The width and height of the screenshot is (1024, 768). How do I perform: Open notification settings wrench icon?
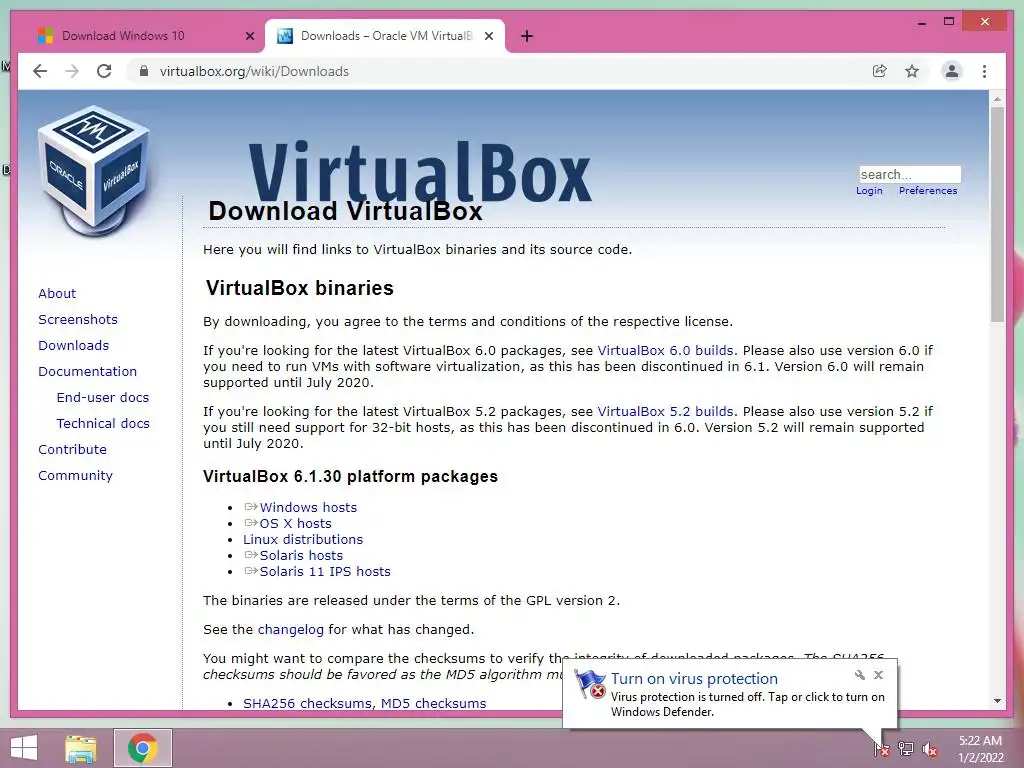[859, 675]
